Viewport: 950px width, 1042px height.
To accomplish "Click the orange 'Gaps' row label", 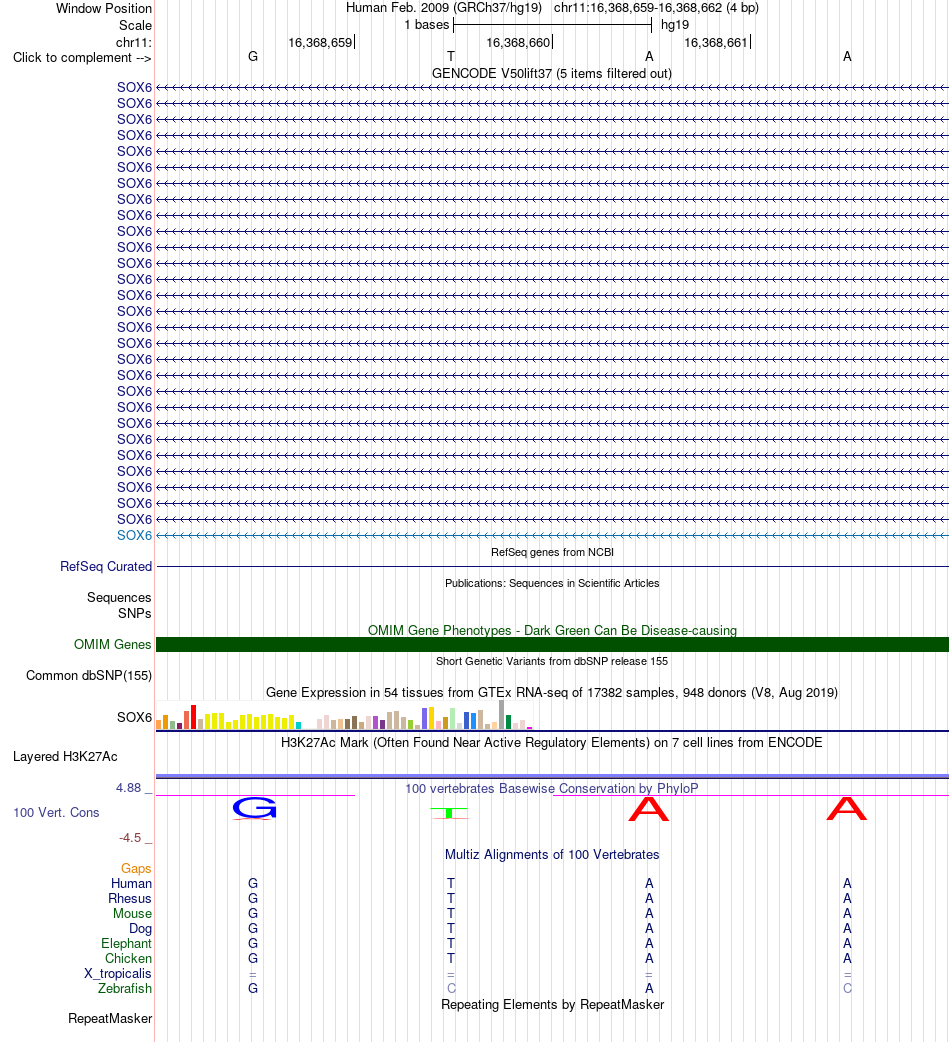I will point(136,869).
